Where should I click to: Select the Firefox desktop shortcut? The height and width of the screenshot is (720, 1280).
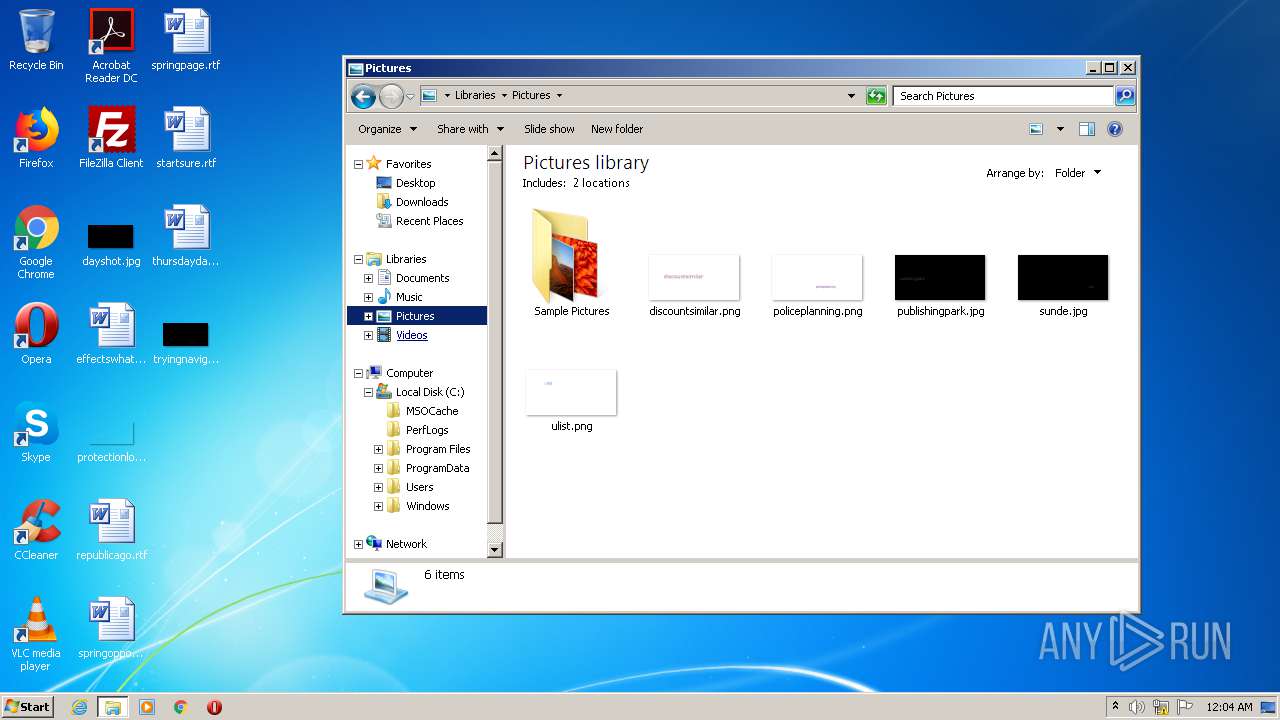point(36,138)
